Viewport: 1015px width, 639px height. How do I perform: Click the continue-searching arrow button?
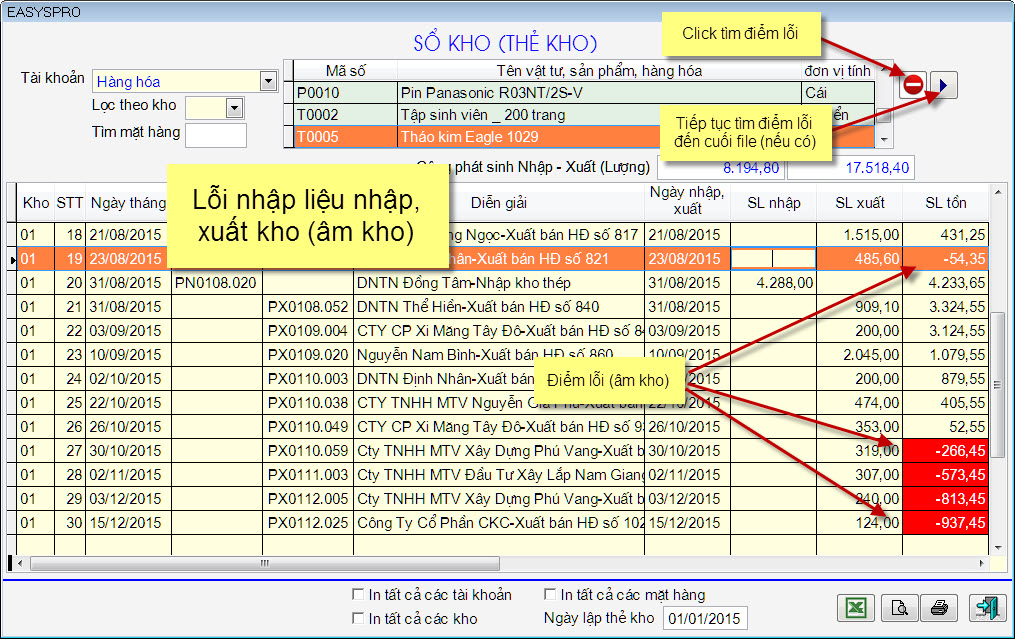945,85
